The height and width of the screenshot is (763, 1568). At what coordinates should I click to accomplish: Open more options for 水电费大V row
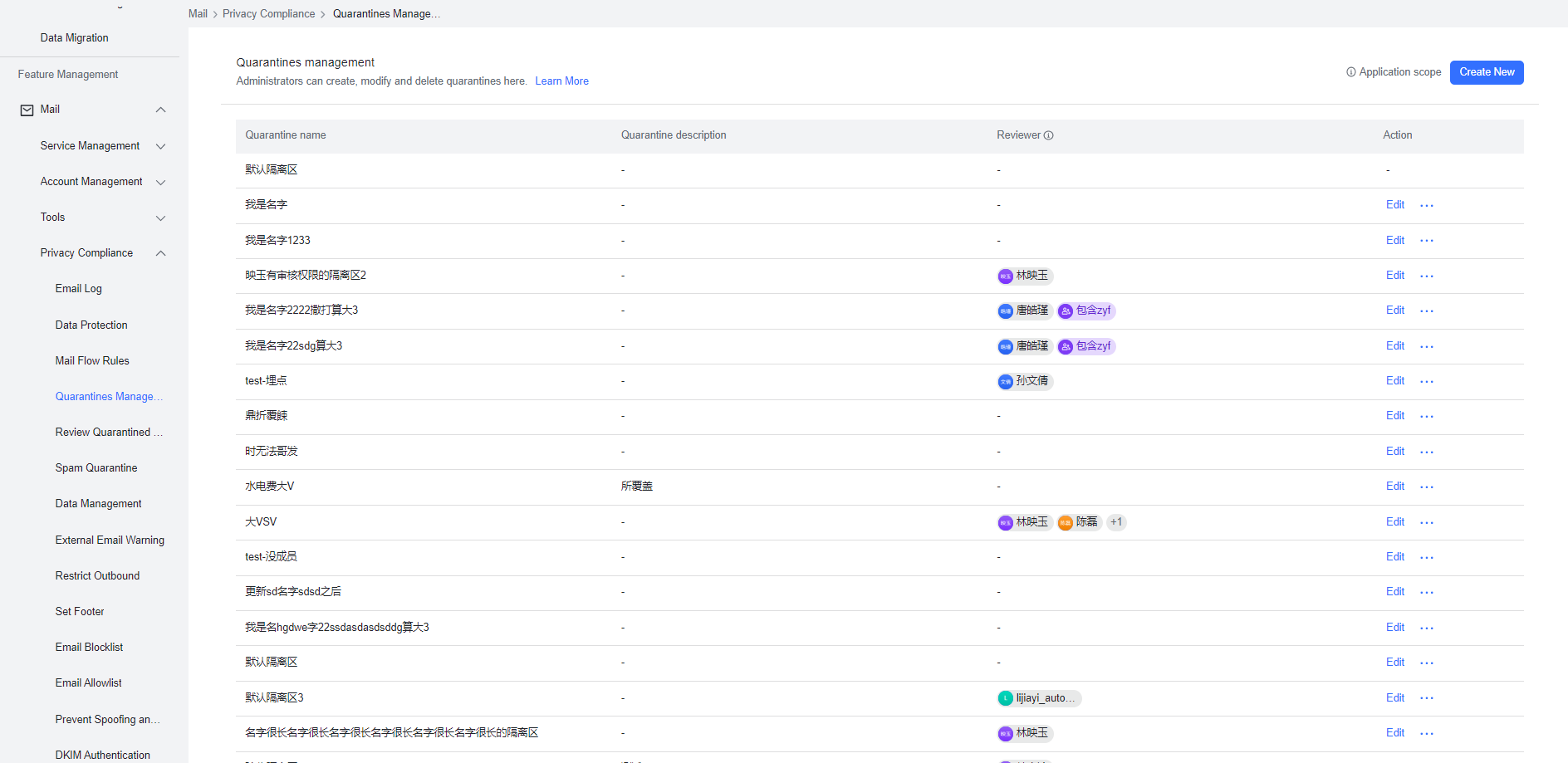coord(1426,487)
